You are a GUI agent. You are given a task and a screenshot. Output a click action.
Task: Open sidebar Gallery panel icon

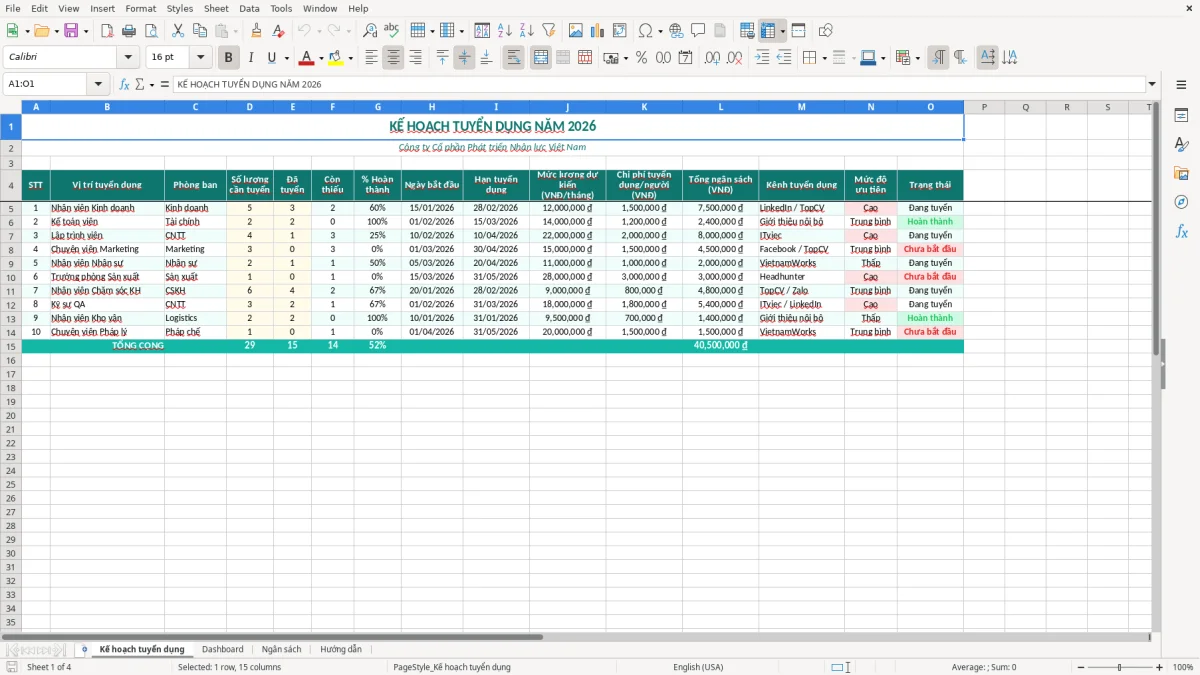(1181, 173)
